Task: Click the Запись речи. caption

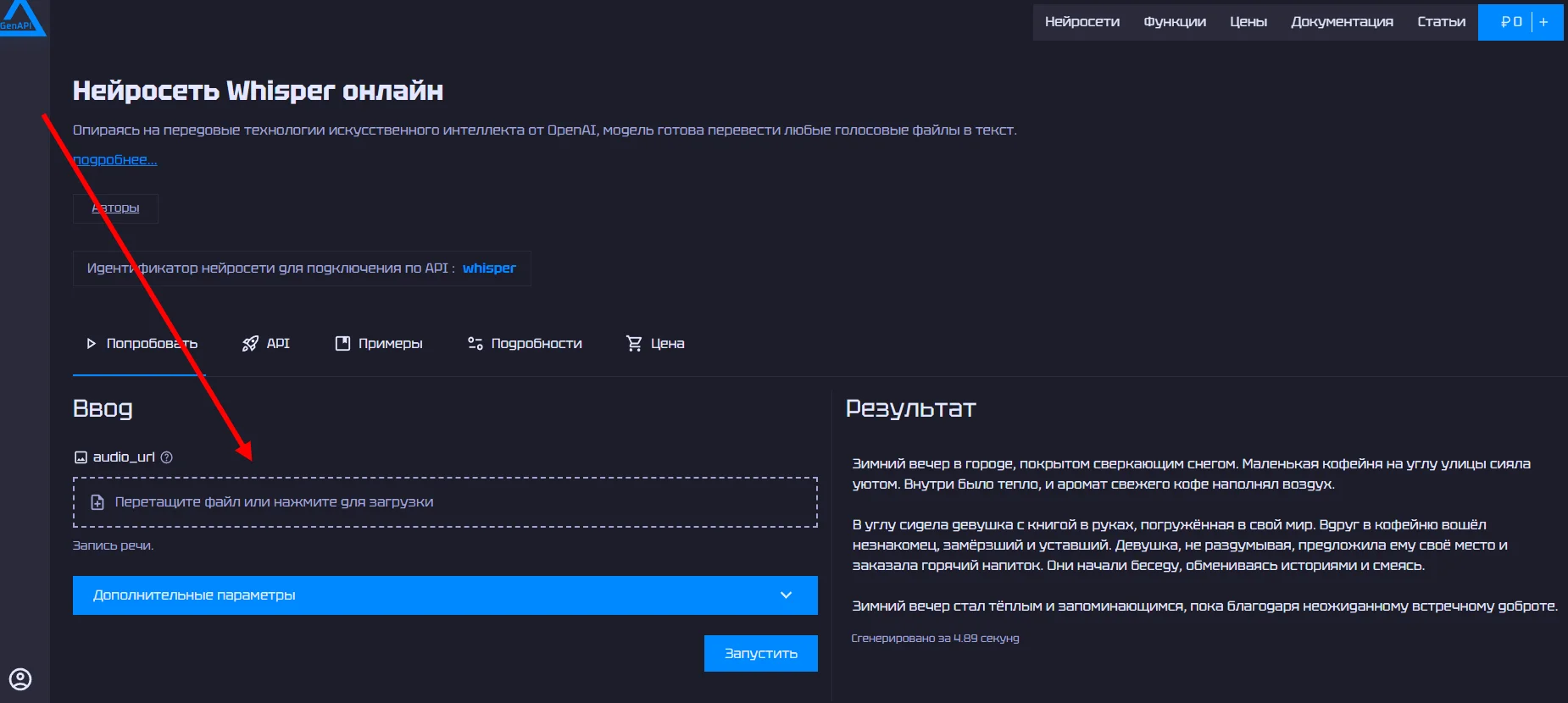Action: click(x=113, y=546)
